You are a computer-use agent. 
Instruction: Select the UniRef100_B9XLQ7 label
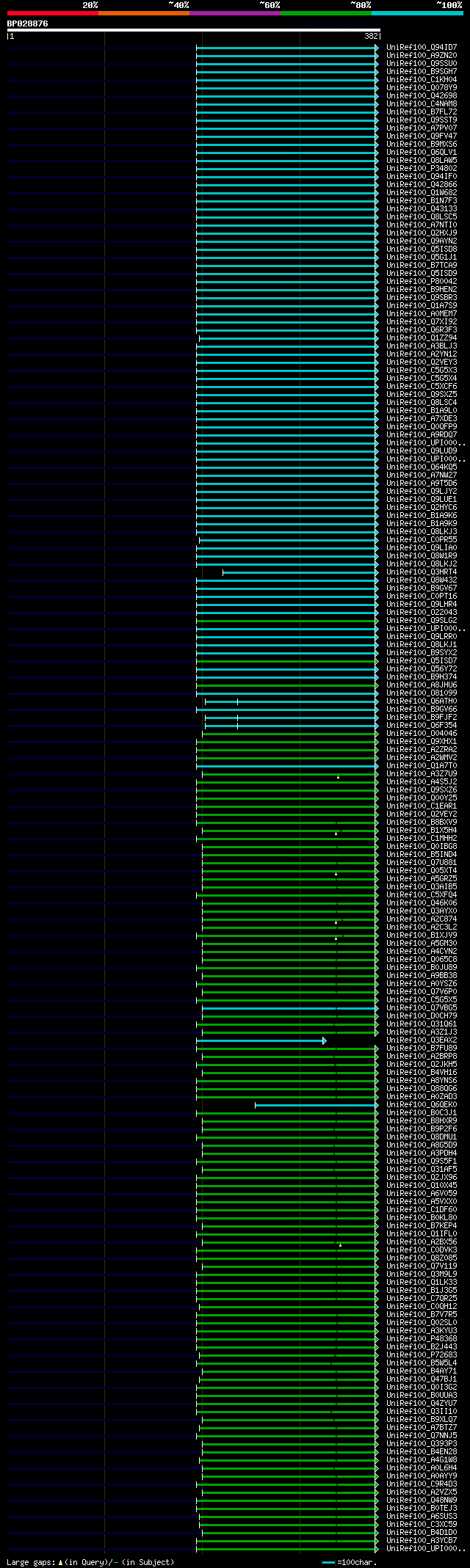point(422,1419)
